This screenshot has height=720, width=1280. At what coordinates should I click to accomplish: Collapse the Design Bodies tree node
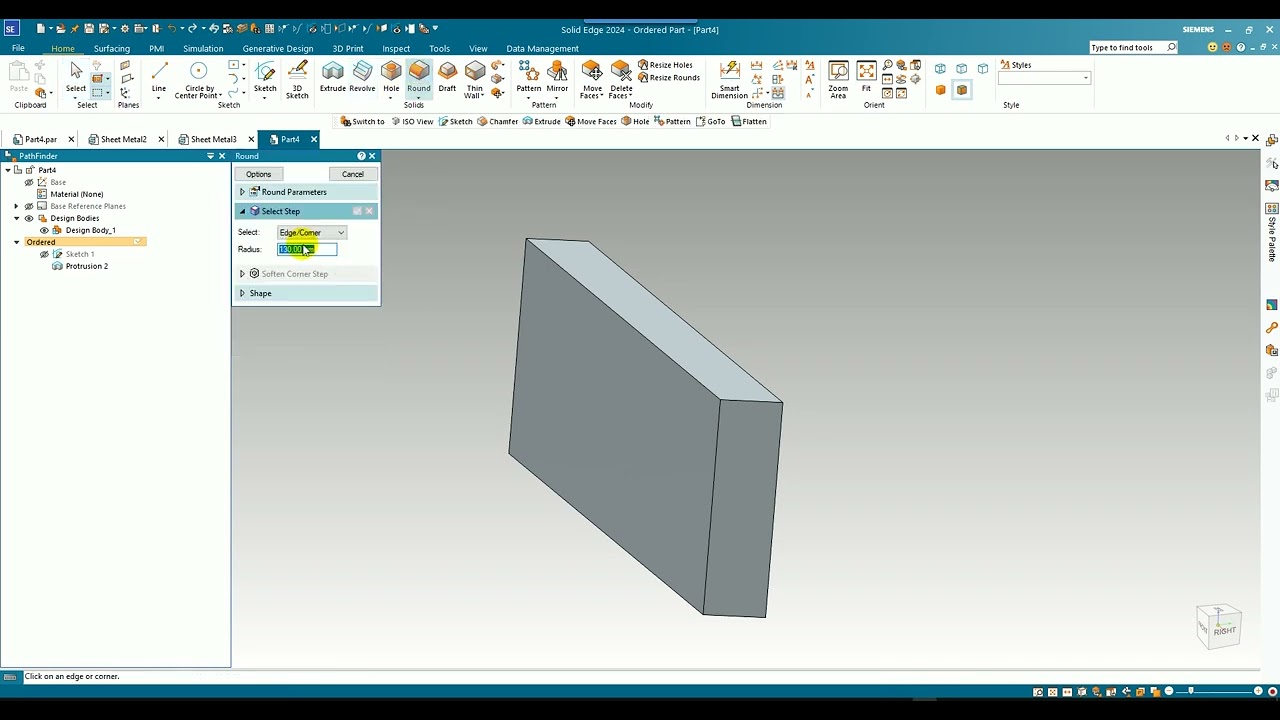[16, 218]
